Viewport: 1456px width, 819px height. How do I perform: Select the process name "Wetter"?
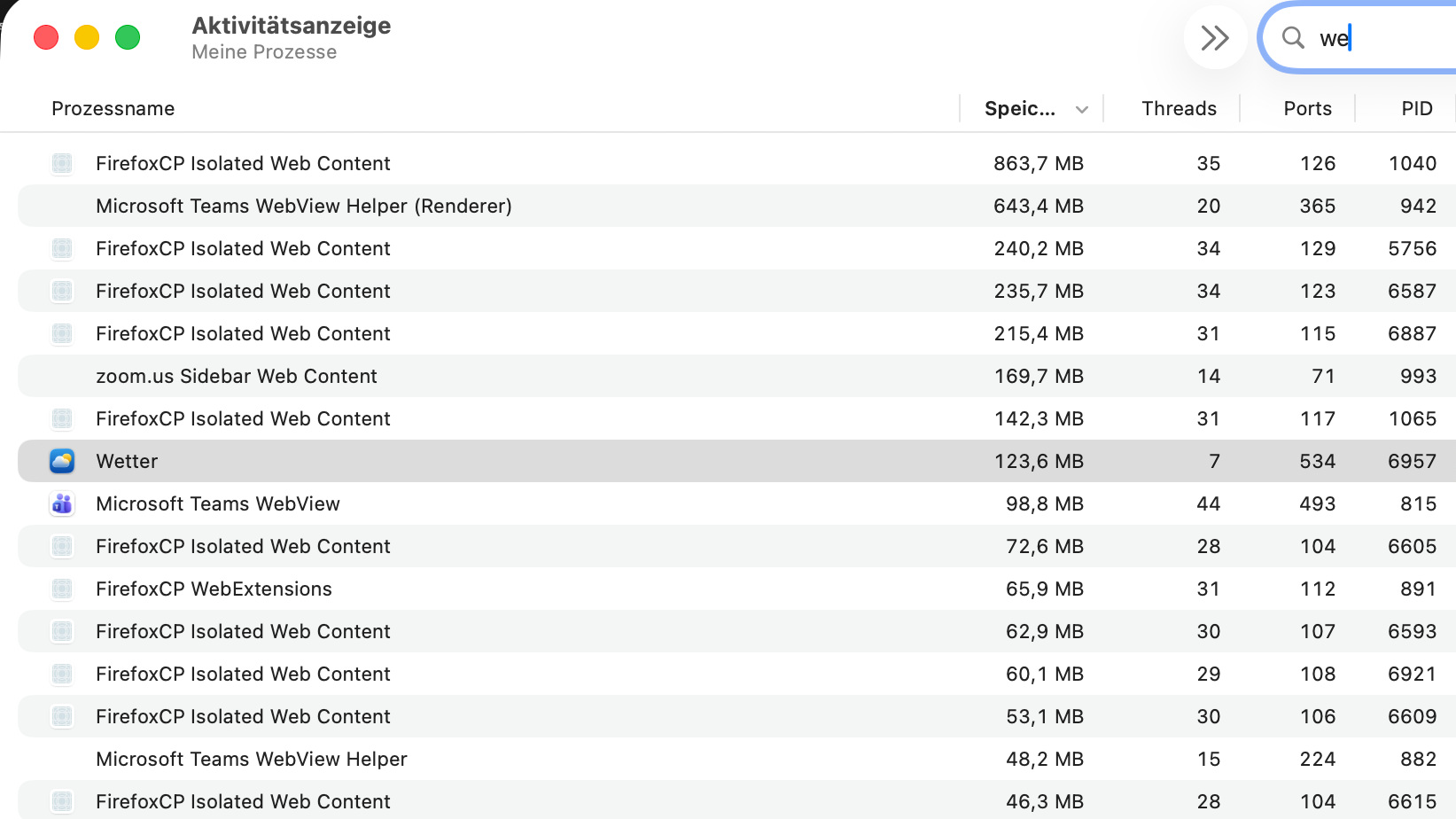(127, 461)
